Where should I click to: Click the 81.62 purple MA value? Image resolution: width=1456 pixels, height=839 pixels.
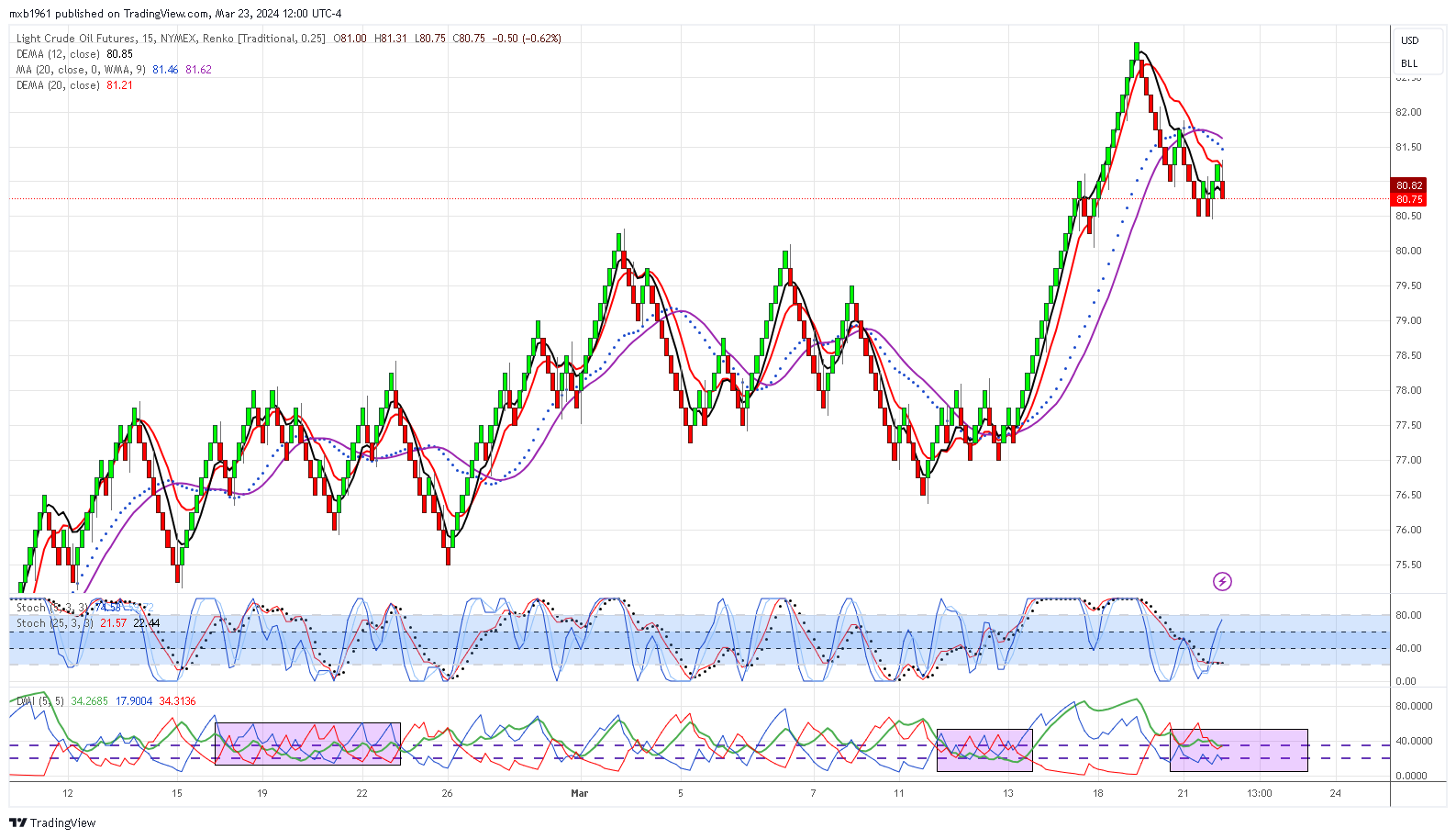point(198,70)
